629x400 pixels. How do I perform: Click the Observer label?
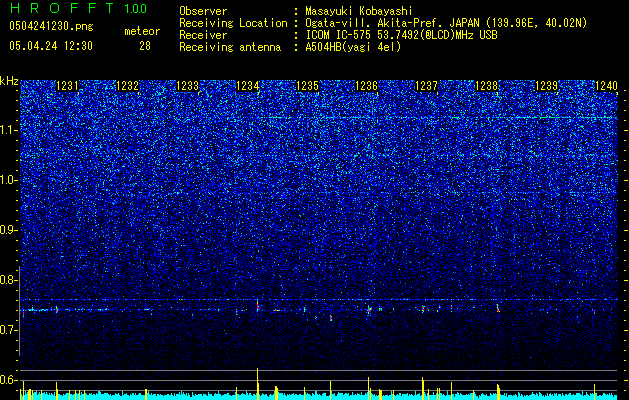tap(203, 11)
